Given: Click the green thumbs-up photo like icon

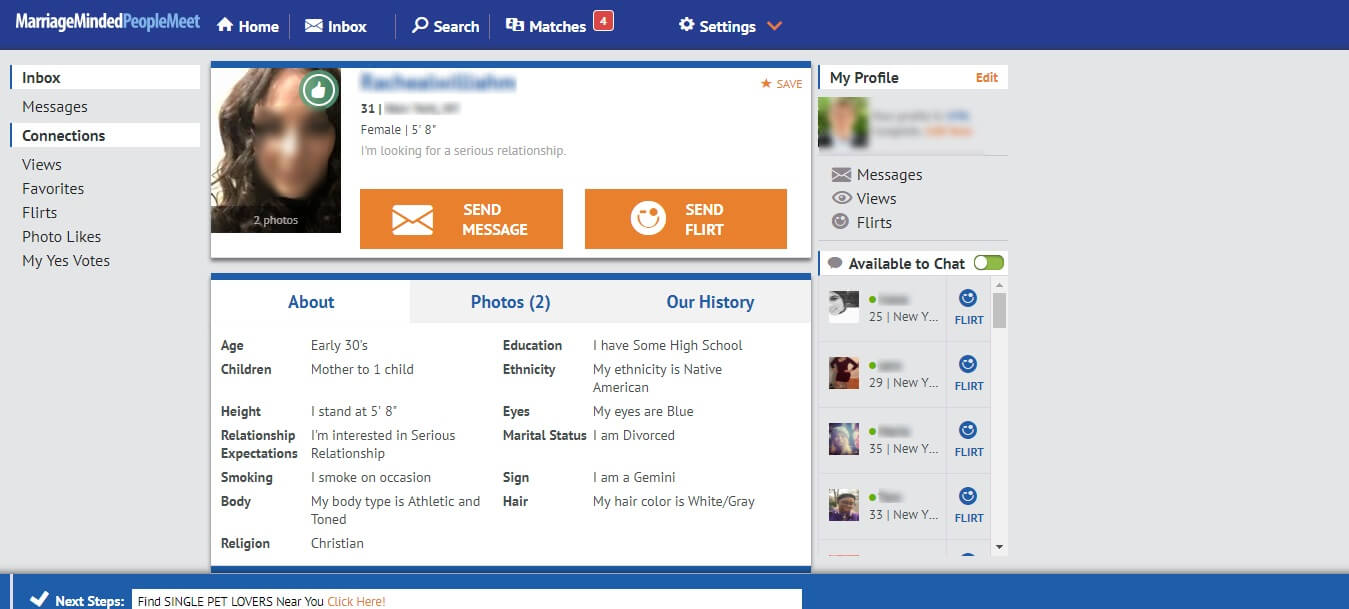Looking at the screenshot, I should (x=318, y=91).
